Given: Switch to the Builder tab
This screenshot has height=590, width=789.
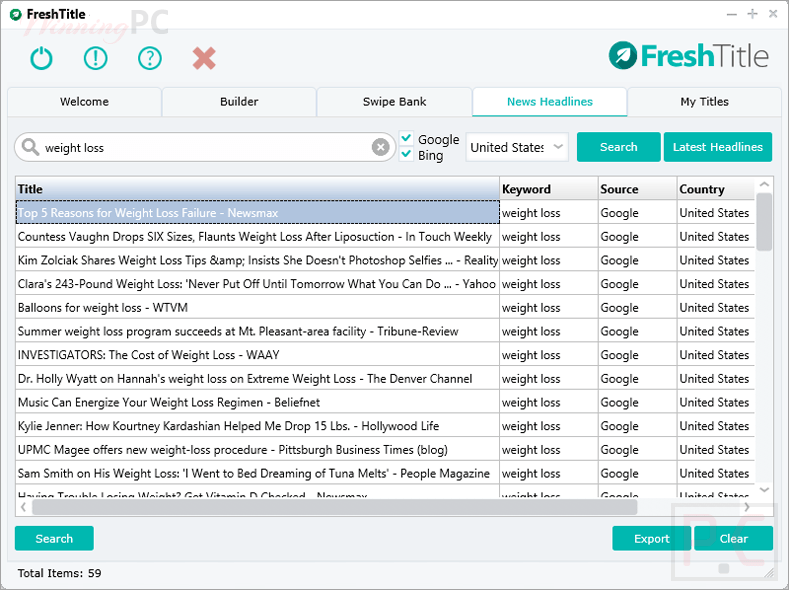Looking at the screenshot, I should [239, 102].
